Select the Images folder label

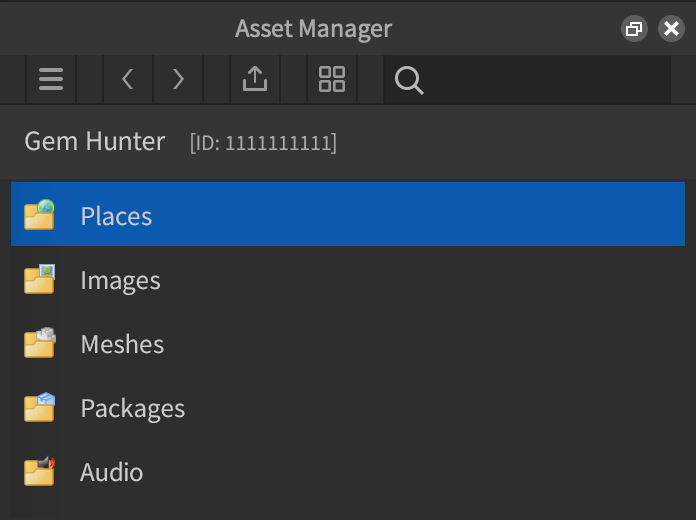[x=120, y=281]
